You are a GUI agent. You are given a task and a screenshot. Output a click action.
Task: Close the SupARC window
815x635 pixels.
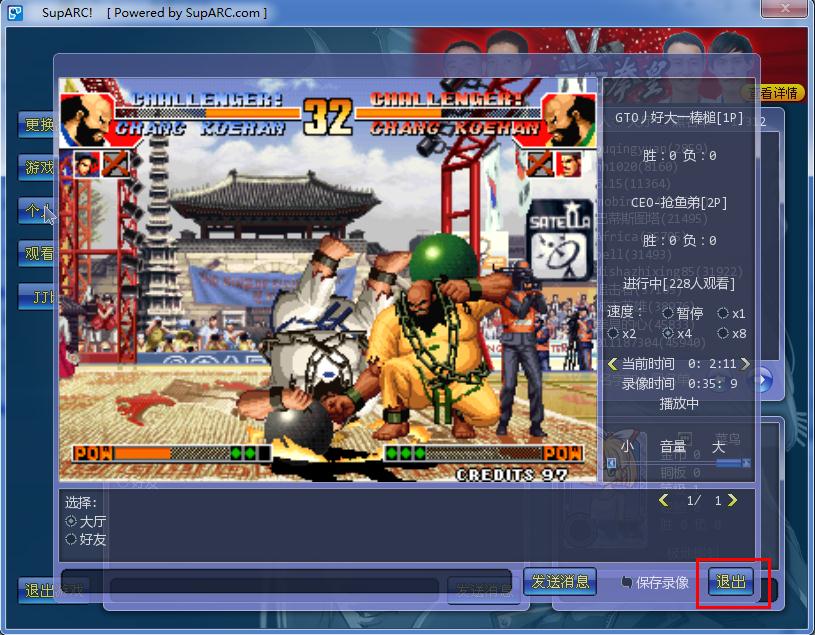[x=785, y=7]
